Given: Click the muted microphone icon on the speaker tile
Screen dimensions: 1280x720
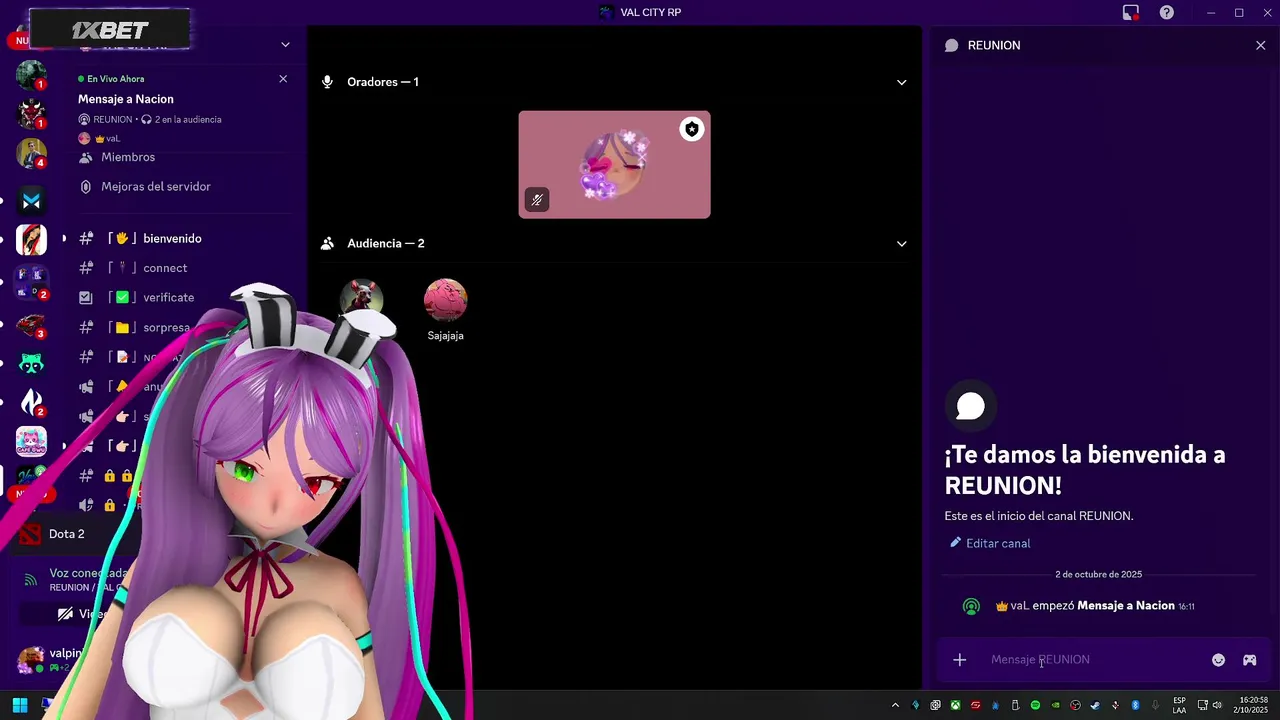Looking at the screenshot, I should (x=537, y=200).
